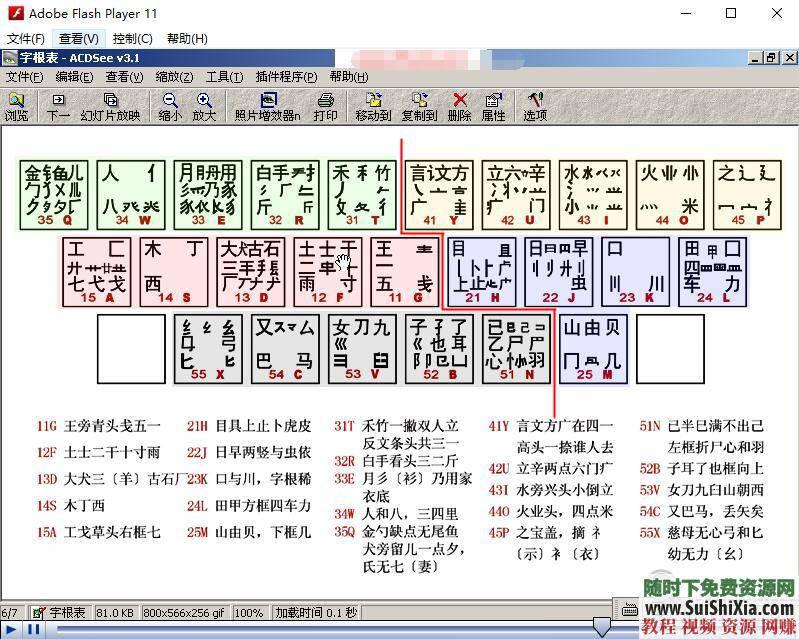799x639 pixels.
Task: Click the 24 L key root card
Action: coord(713,272)
